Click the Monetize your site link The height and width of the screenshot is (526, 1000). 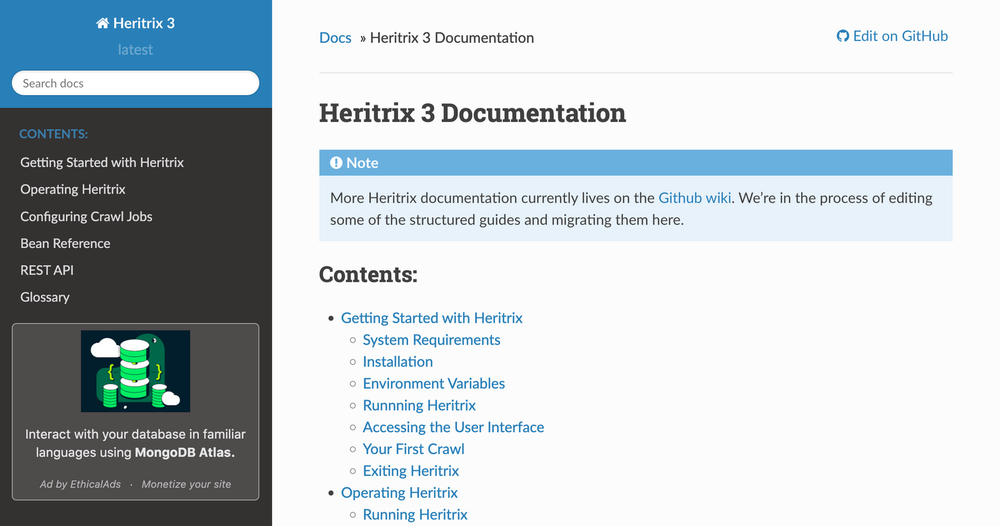pyautogui.click(x=186, y=484)
